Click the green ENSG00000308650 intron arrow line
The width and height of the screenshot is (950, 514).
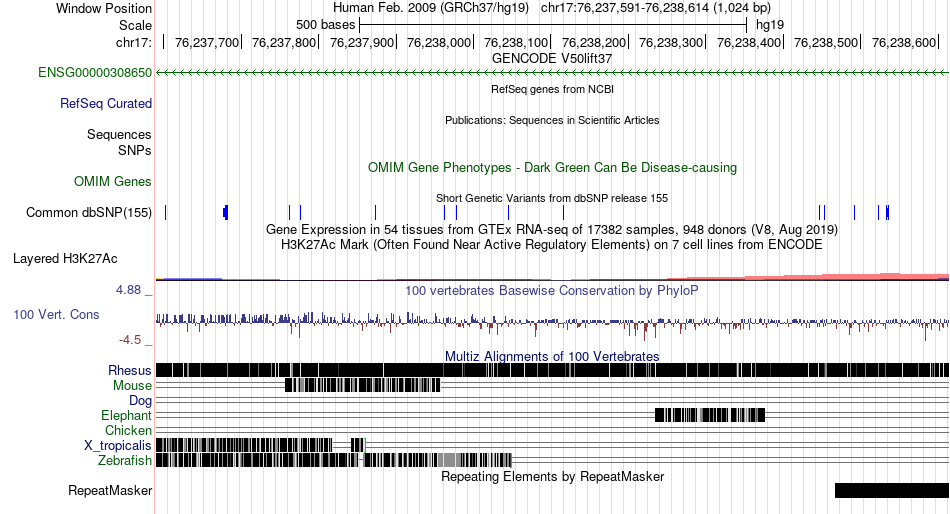click(x=552, y=73)
